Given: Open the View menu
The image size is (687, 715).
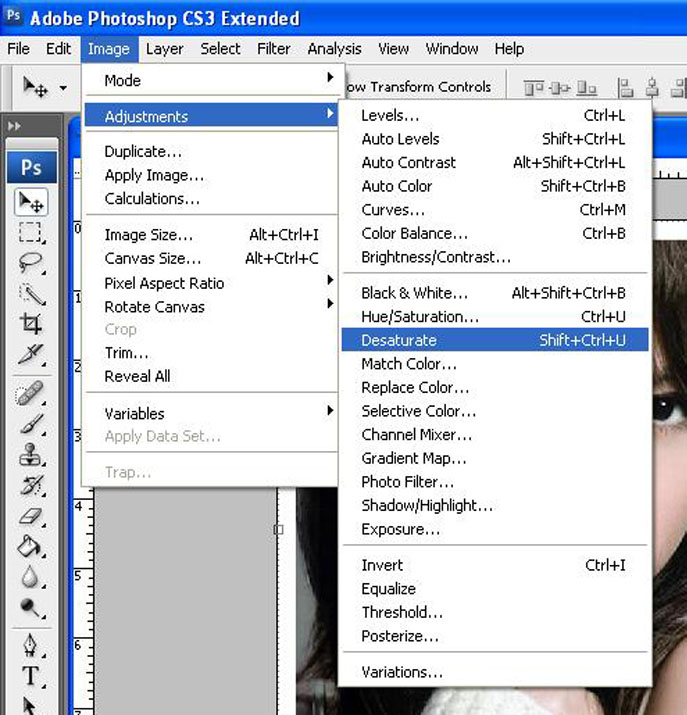Looking at the screenshot, I should click(393, 48).
